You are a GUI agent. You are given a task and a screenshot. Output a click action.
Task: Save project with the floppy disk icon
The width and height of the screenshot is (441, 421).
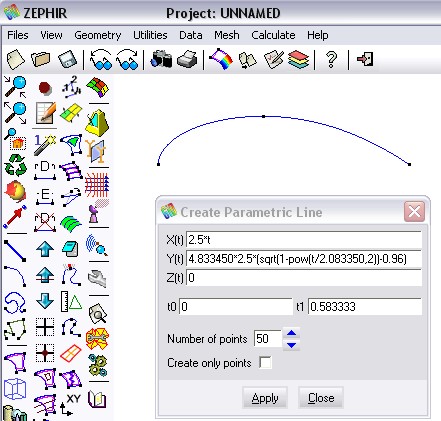[67, 60]
